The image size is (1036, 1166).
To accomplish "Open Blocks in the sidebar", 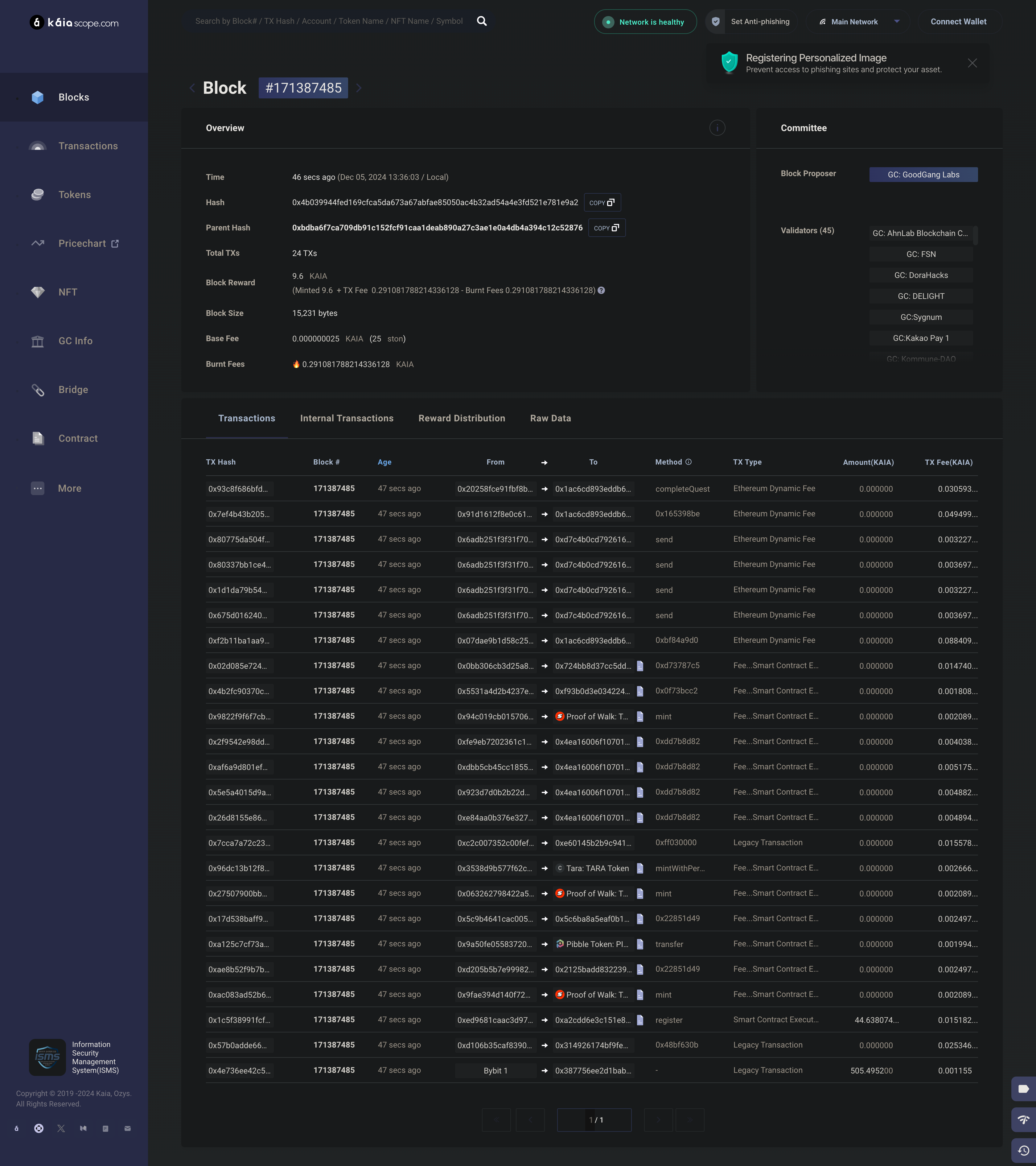I will (x=74, y=97).
